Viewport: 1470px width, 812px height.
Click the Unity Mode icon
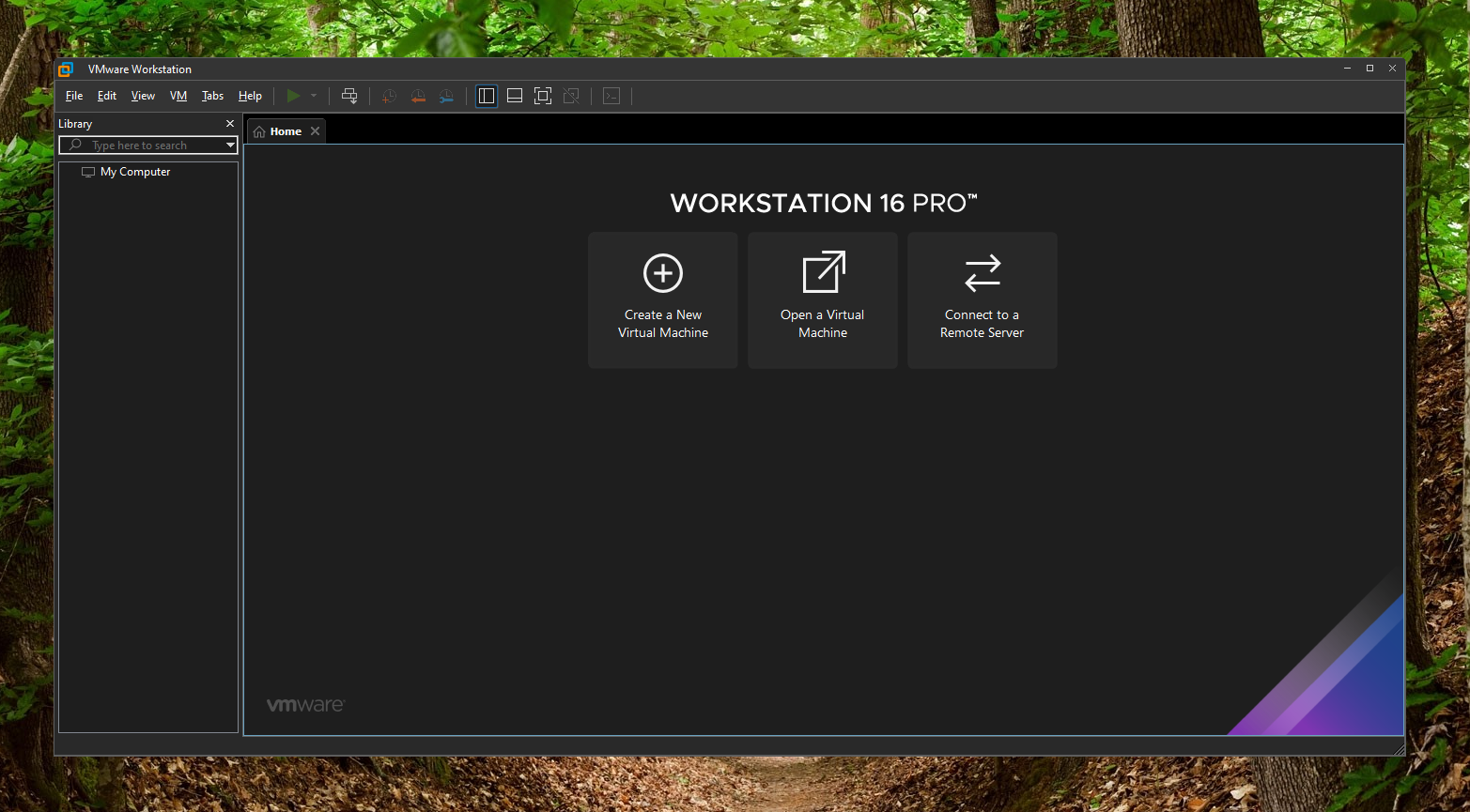pos(571,95)
